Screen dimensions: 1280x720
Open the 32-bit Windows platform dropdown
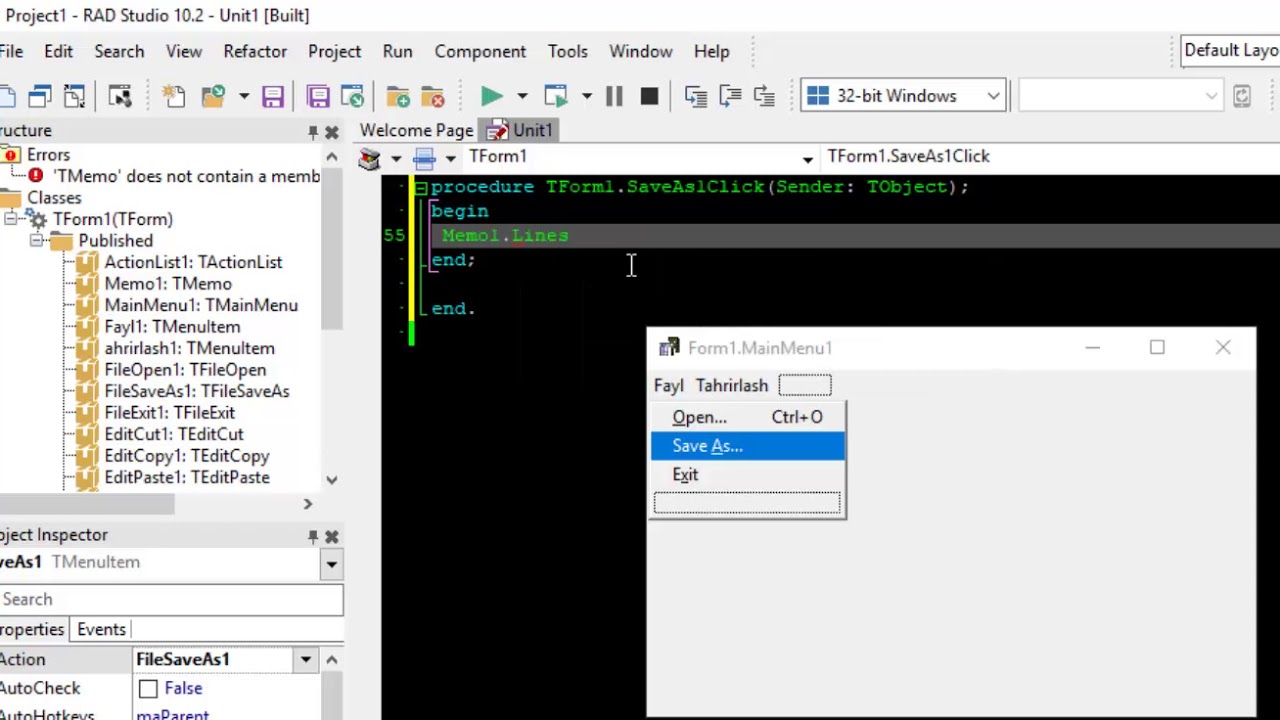993,96
